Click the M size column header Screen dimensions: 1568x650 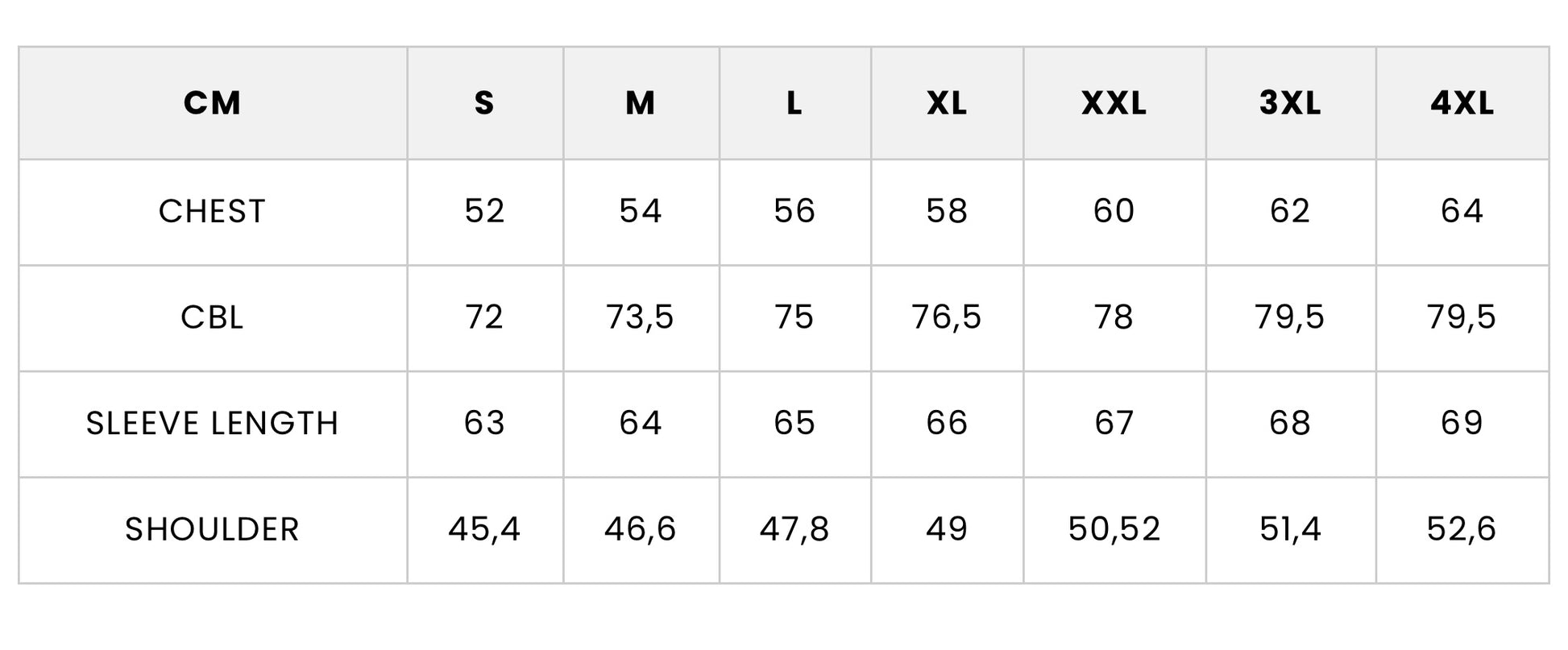pos(641,103)
